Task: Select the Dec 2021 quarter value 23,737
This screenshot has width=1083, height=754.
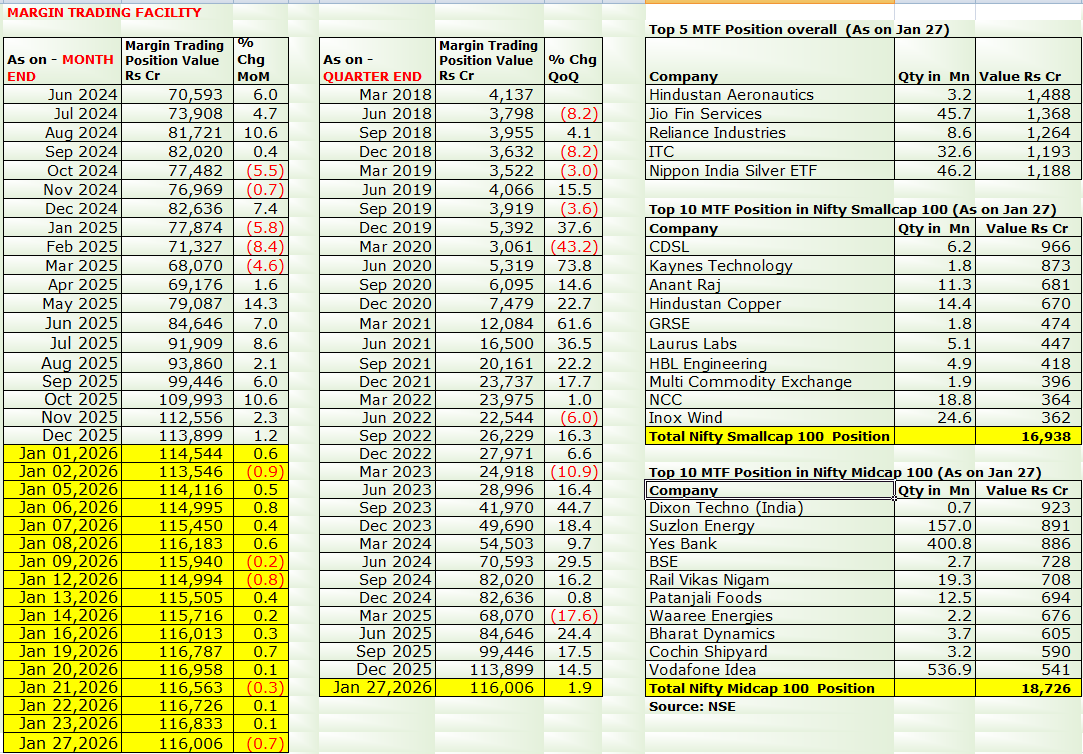Action: pyautogui.click(x=490, y=382)
